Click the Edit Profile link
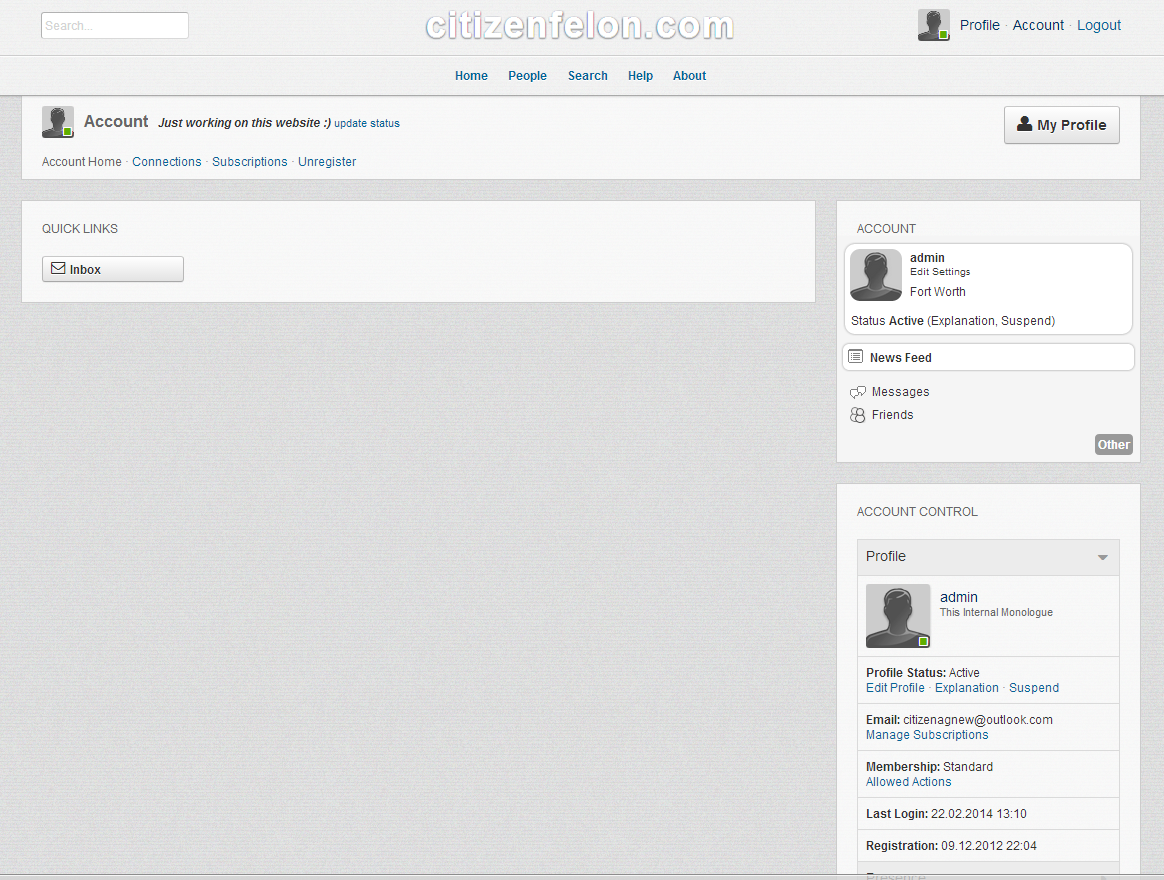 [895, 688]
